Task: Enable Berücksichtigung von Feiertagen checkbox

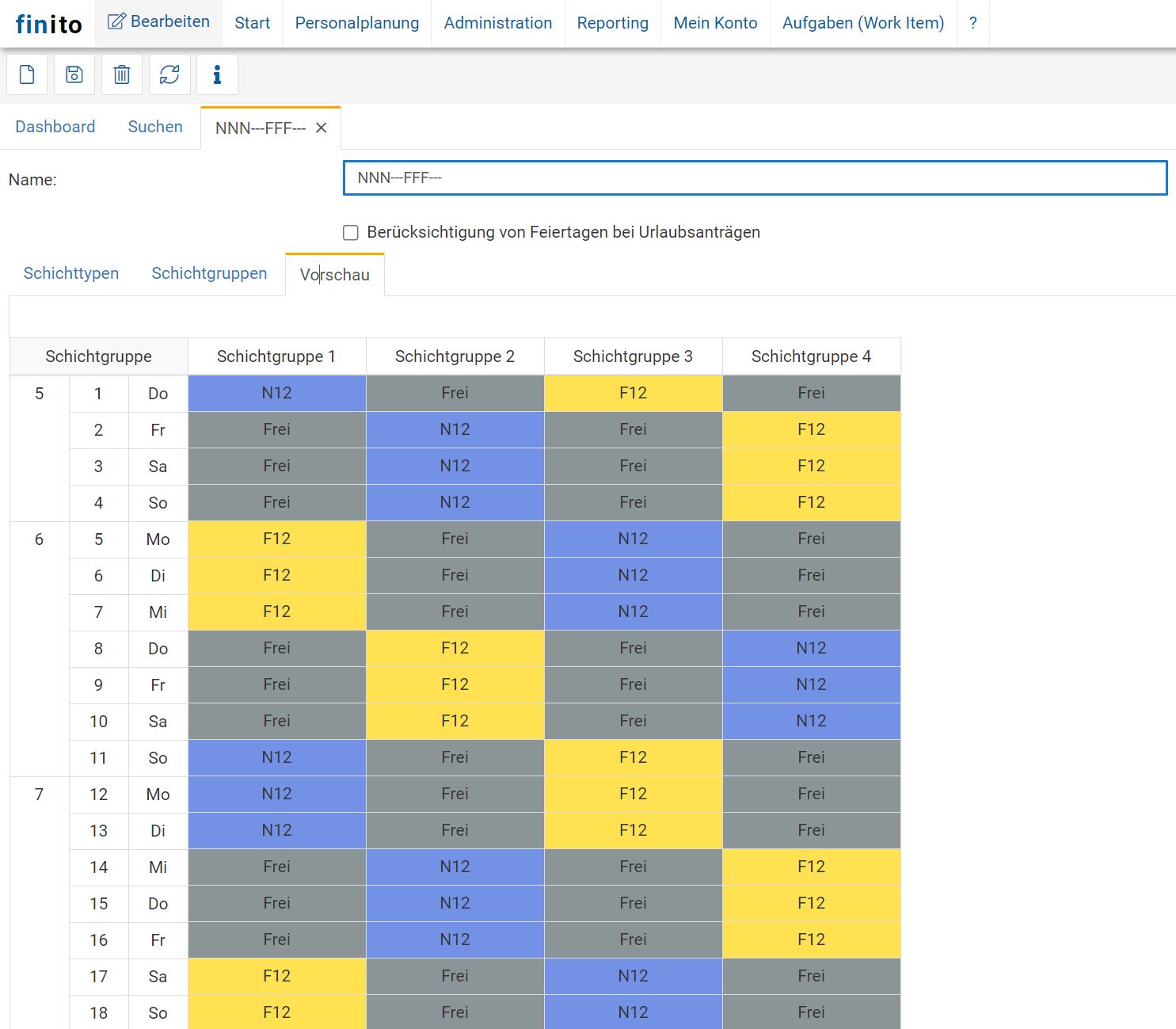Action: [351, 233]
